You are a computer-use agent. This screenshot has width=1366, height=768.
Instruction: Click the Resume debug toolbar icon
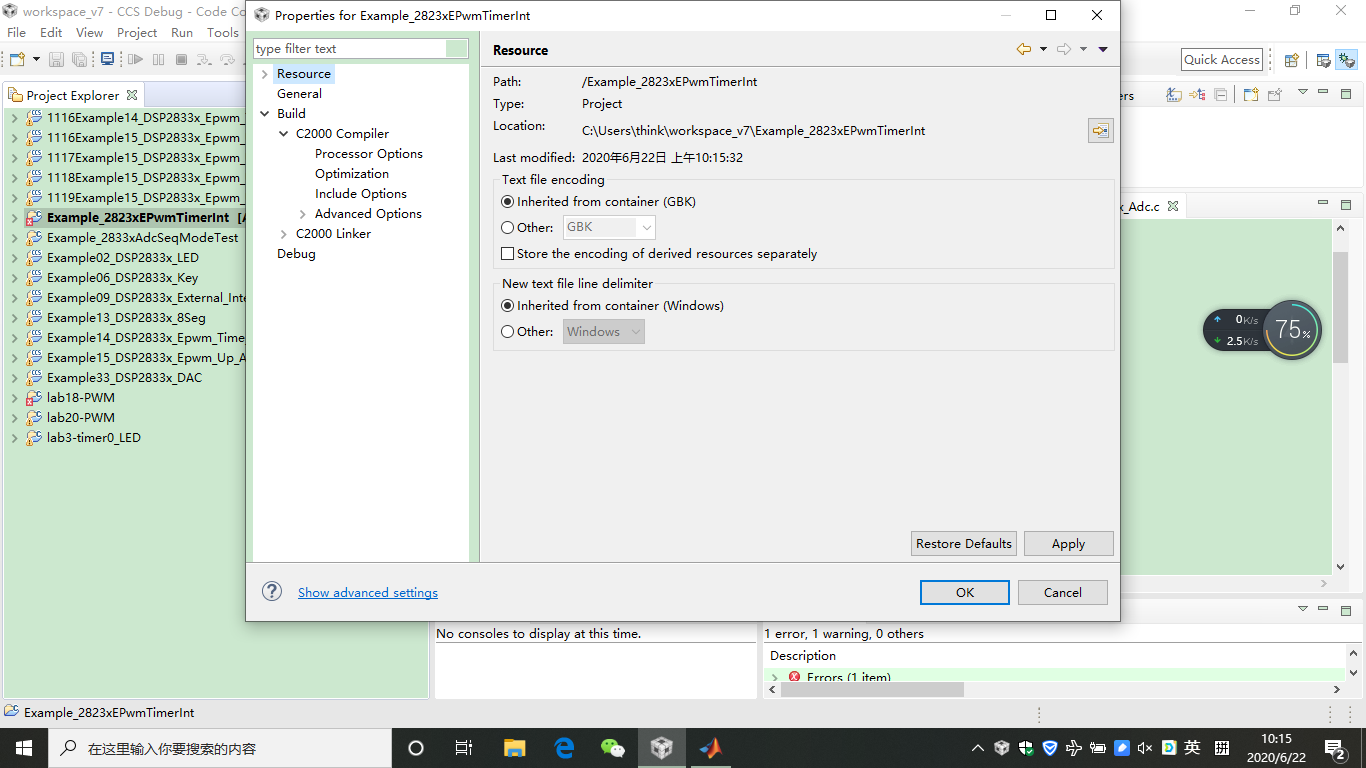[135, 60]
